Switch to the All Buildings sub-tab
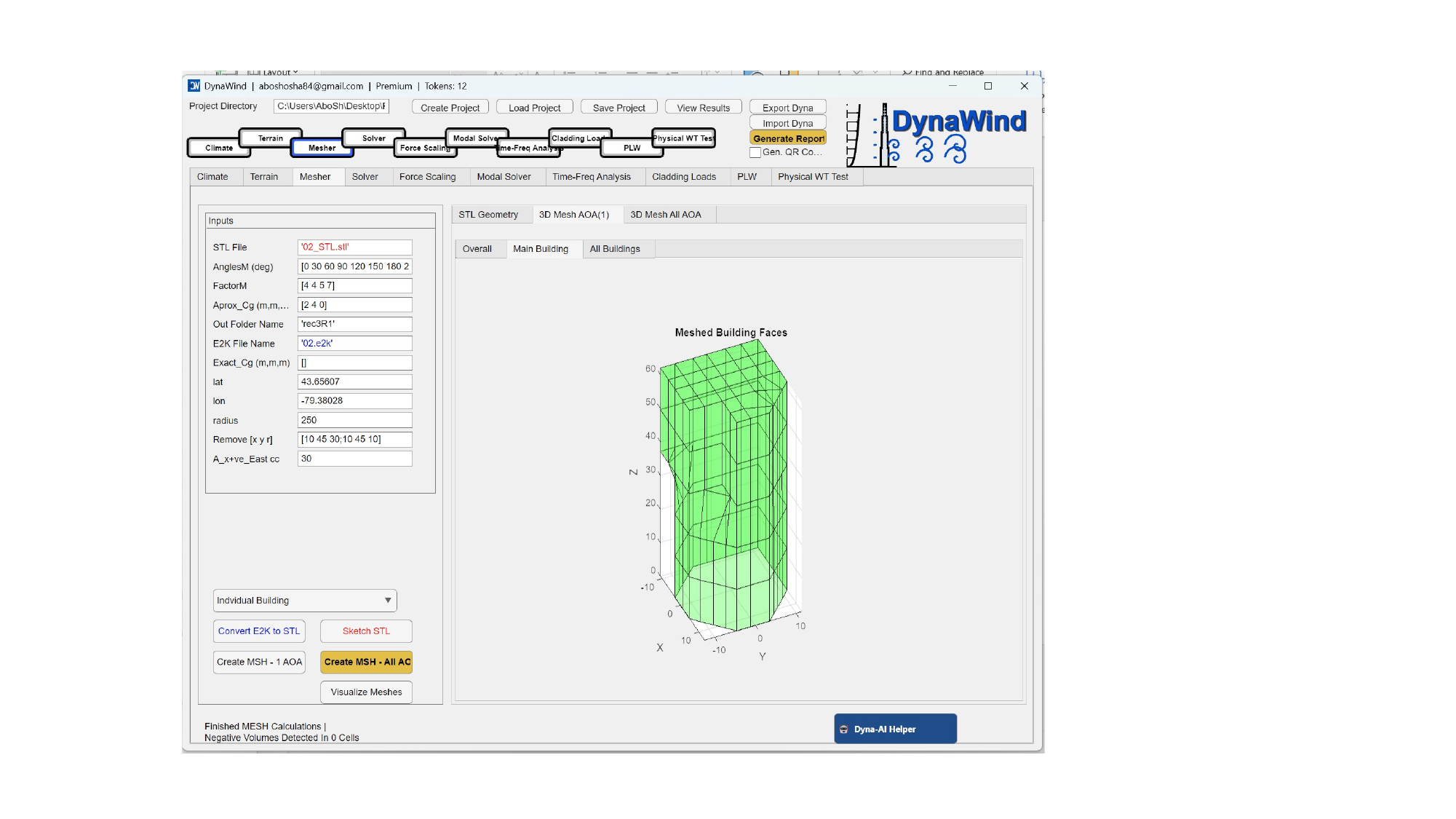Viewport: 1456px width, 819px height. pos(614,249)
